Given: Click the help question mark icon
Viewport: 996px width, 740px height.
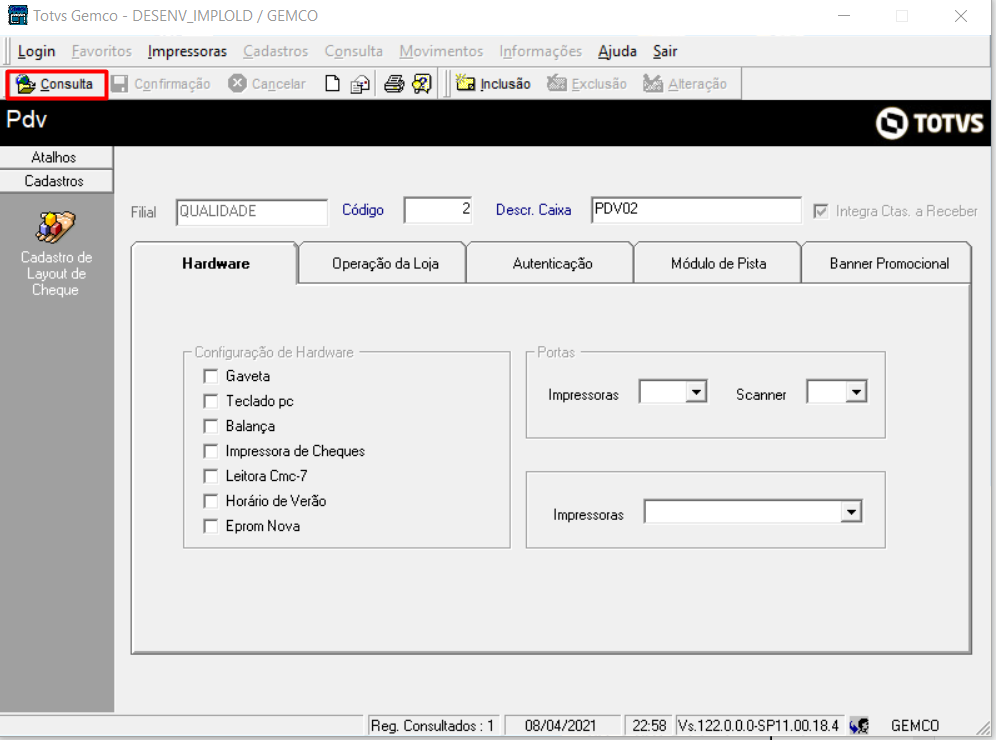Looking at the screenshot, I should click(422, 84).
